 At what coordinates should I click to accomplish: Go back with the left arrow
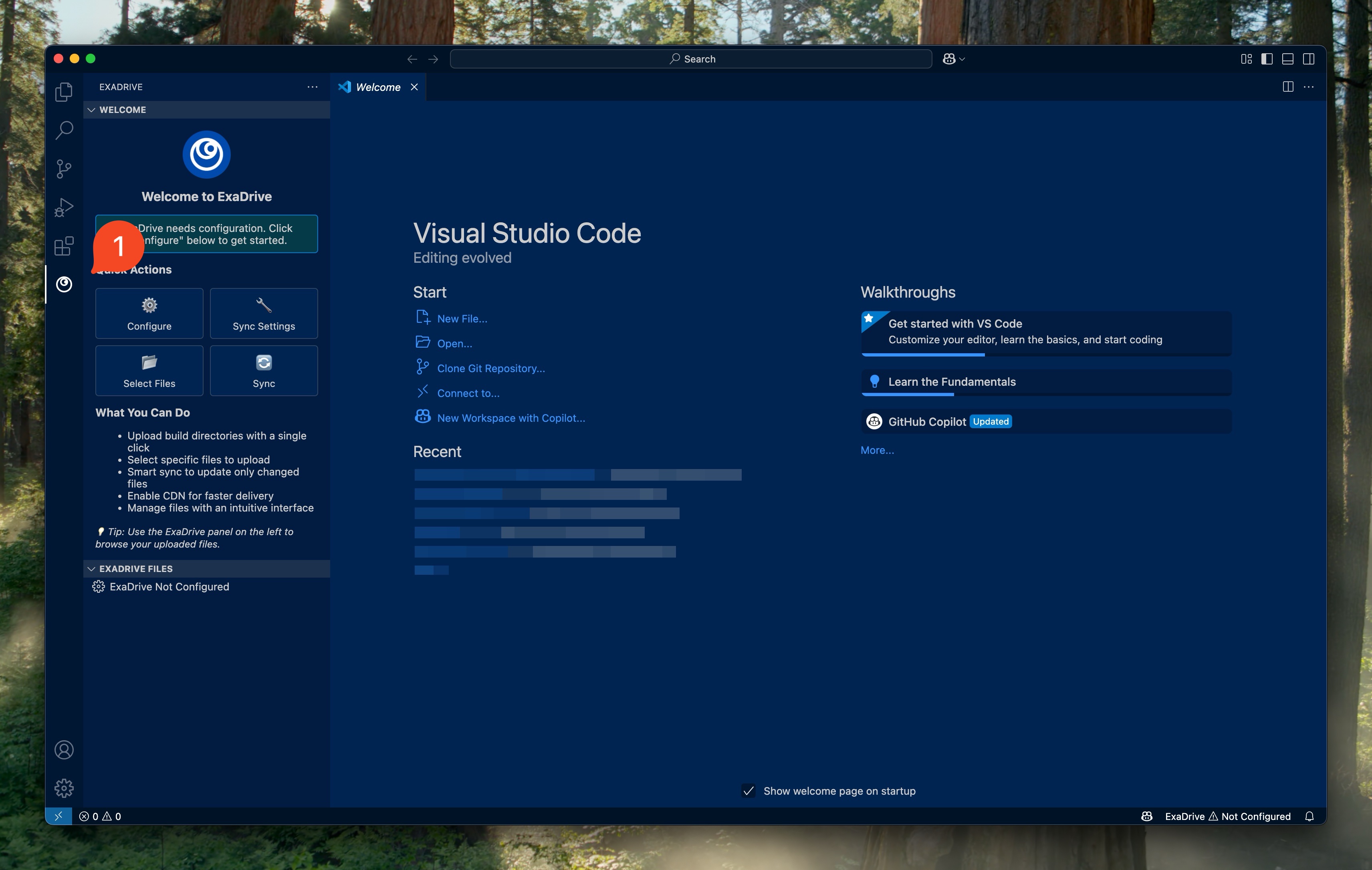(412, 59)
